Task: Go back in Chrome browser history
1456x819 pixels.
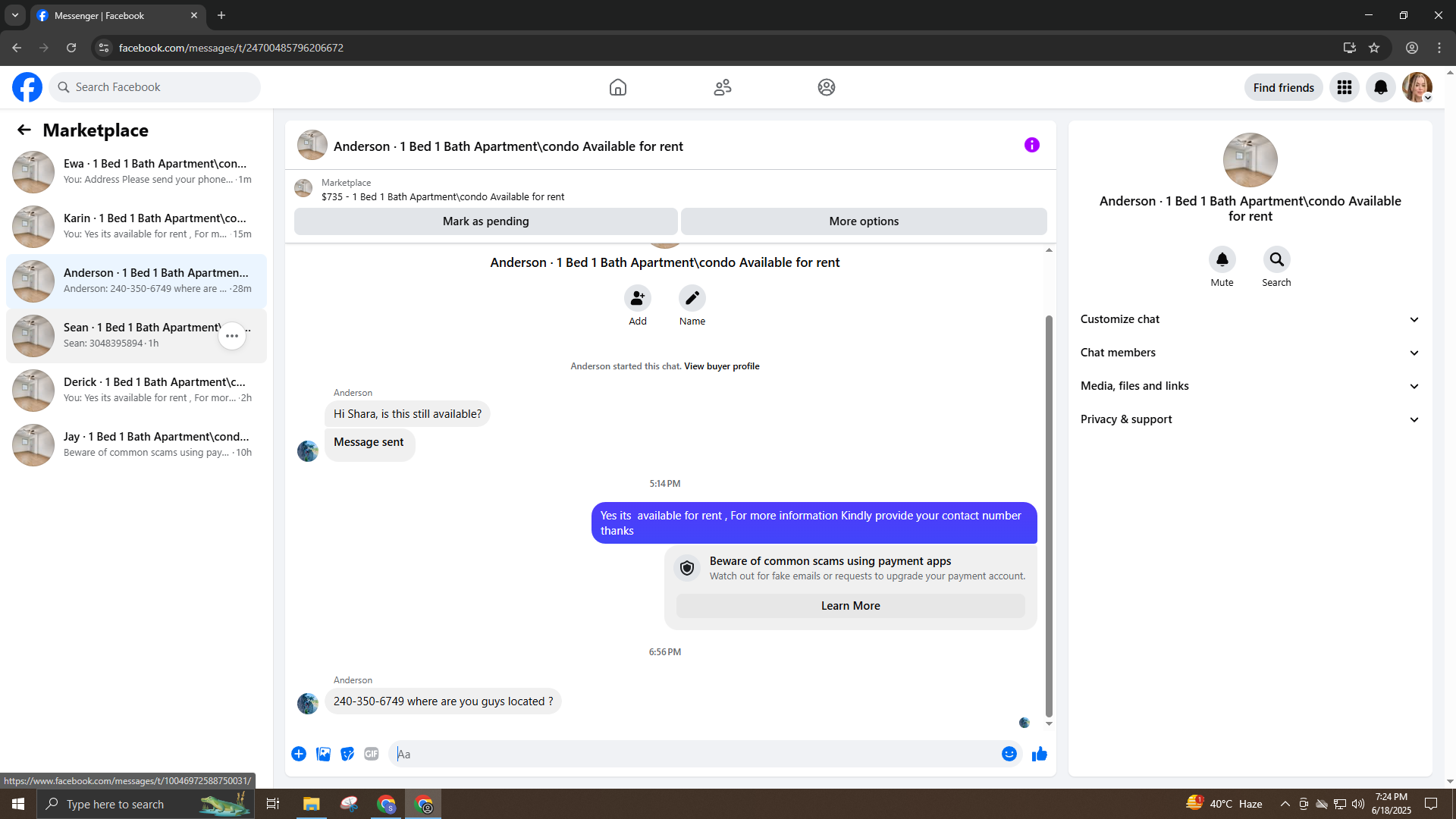Action: tap(17, 48)
